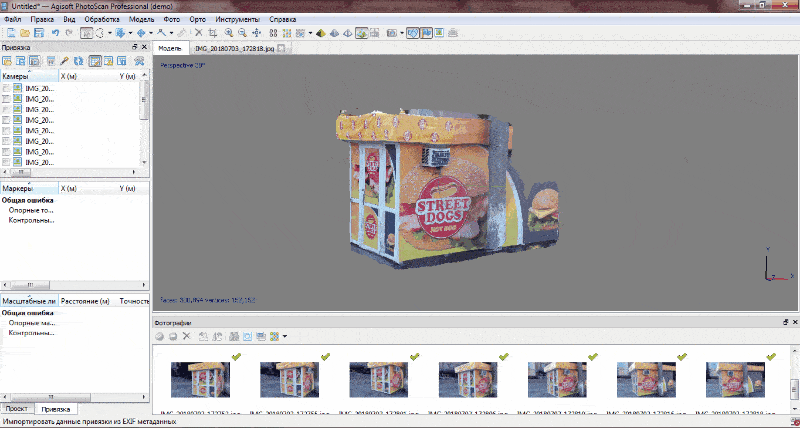Open thumbnail view dropdown in Фотографии toolbar

click(x=285, y=336)
